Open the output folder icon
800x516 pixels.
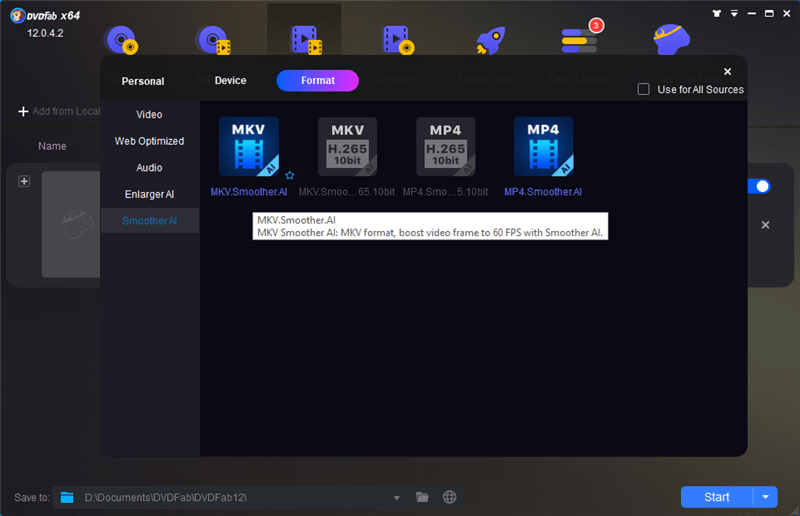(x=422, y=497)
